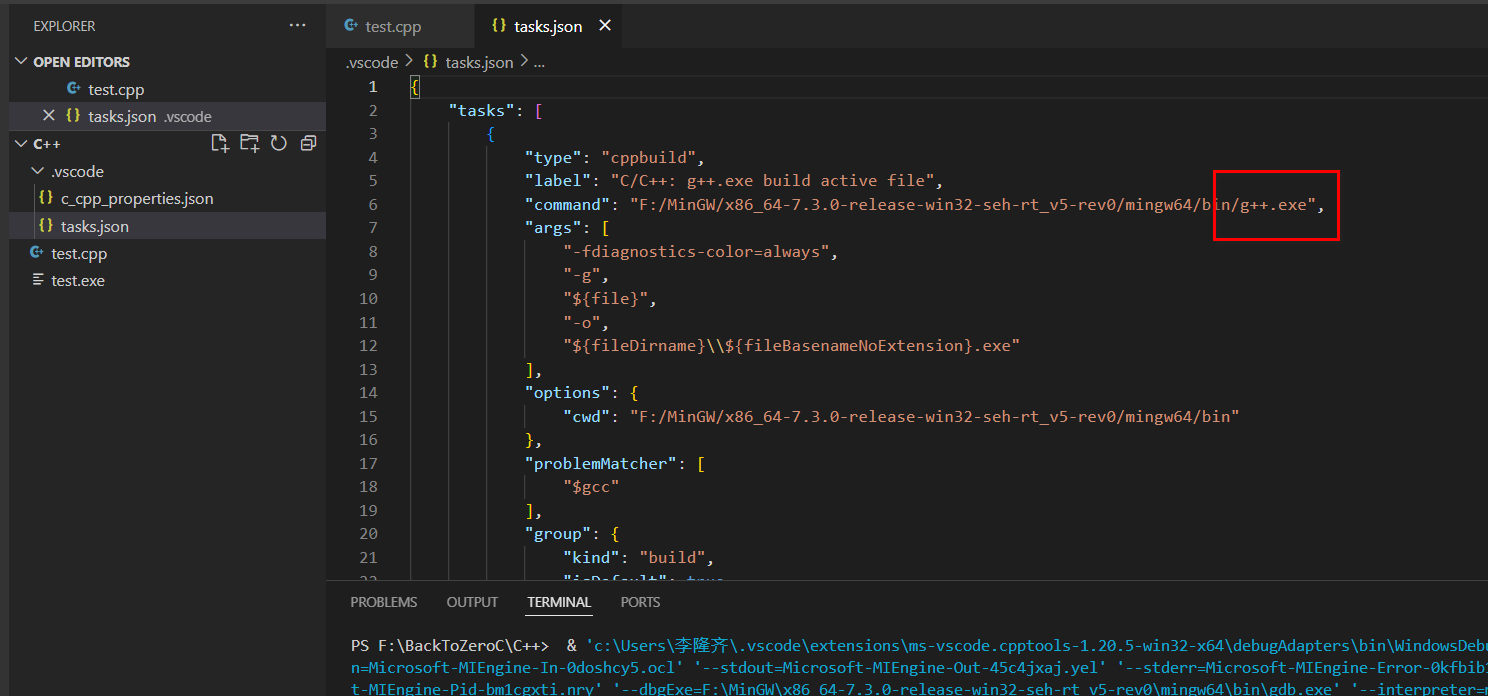This screenshot has height=696, width=1488.
Task: Select test.exe in file tree
Action: click(x=167, y=280)
